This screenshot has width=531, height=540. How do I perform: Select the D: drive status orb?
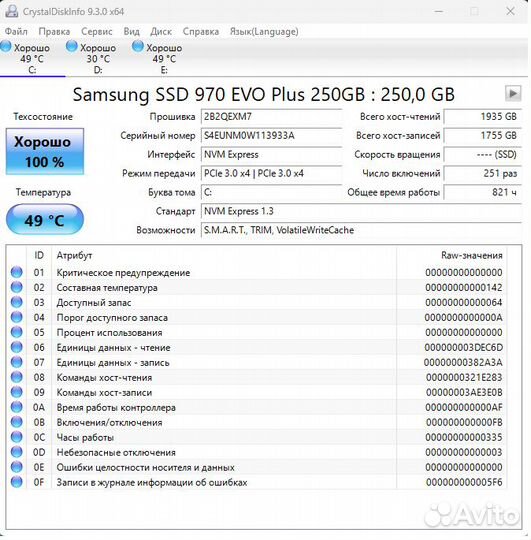pos(72,46)
